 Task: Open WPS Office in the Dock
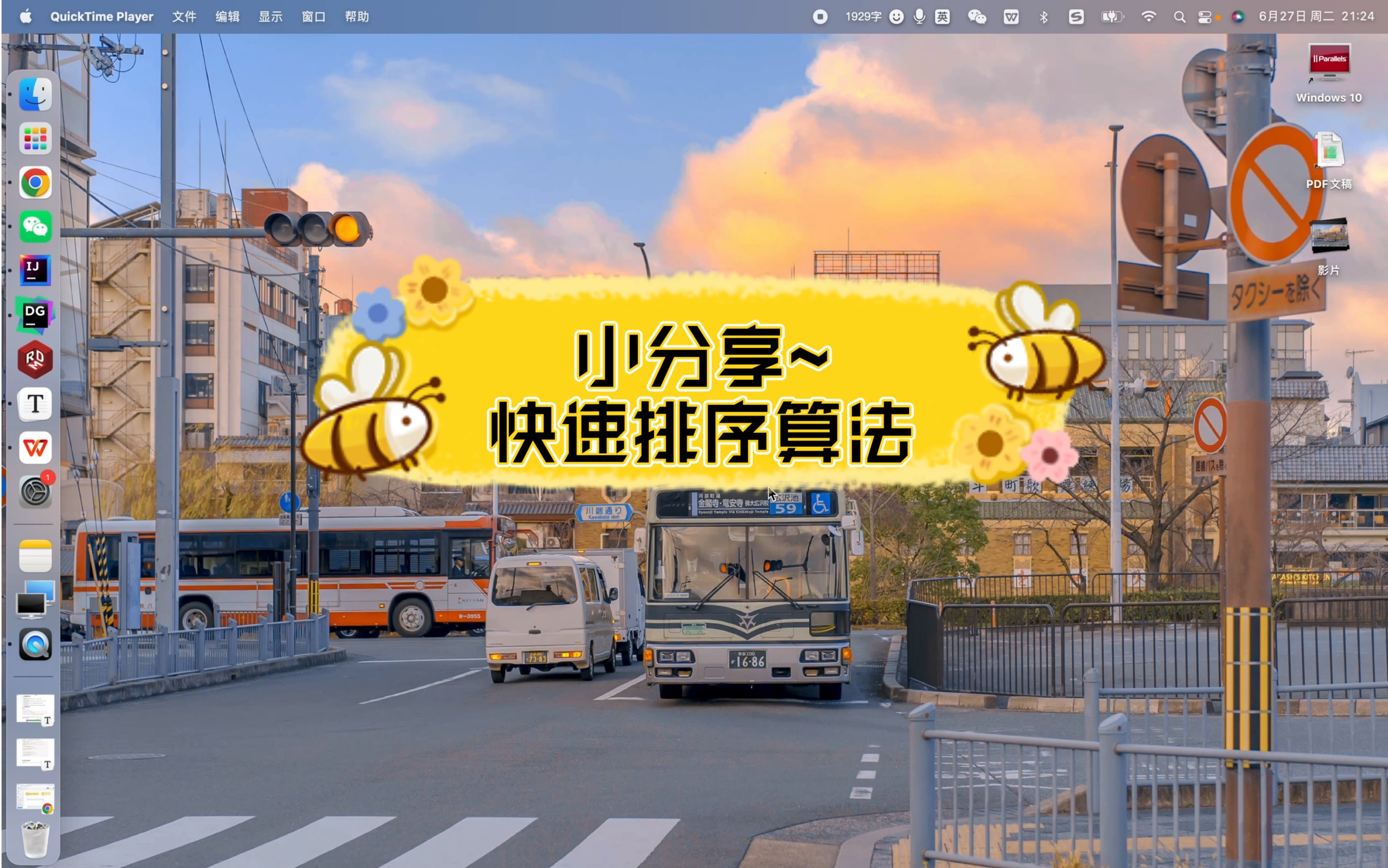tap(35, 448)
